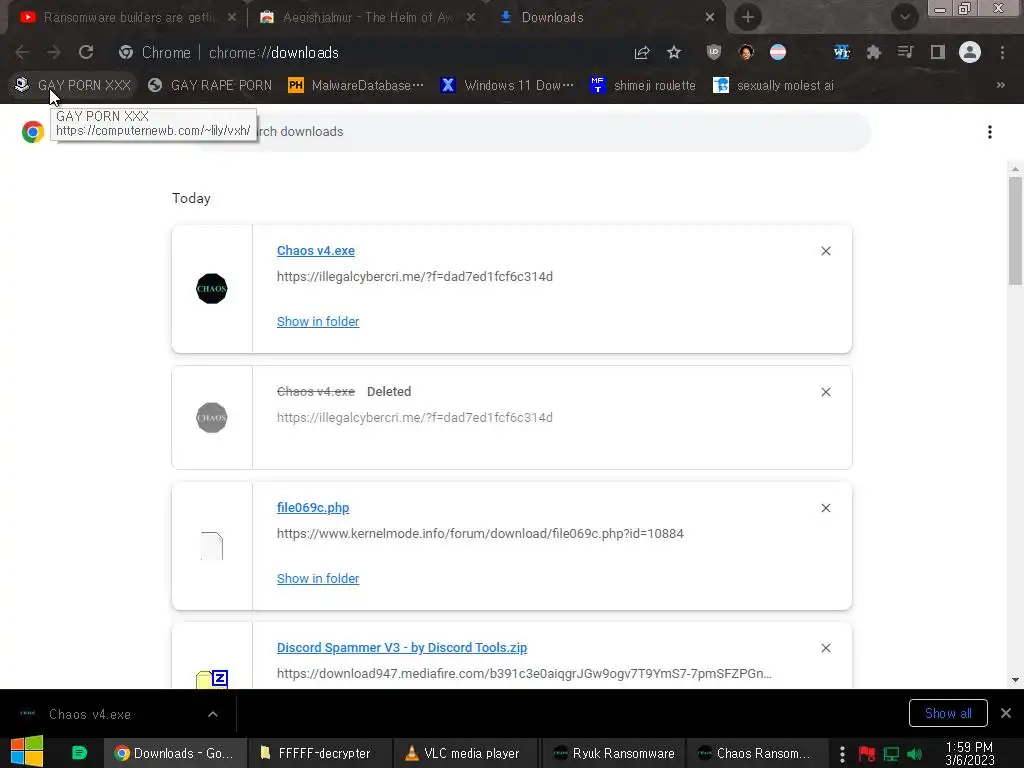This screenshot has height=768, width=1024.
Task: Remove Chaos v4.exe from the list
Action: (x=825, y=251)
